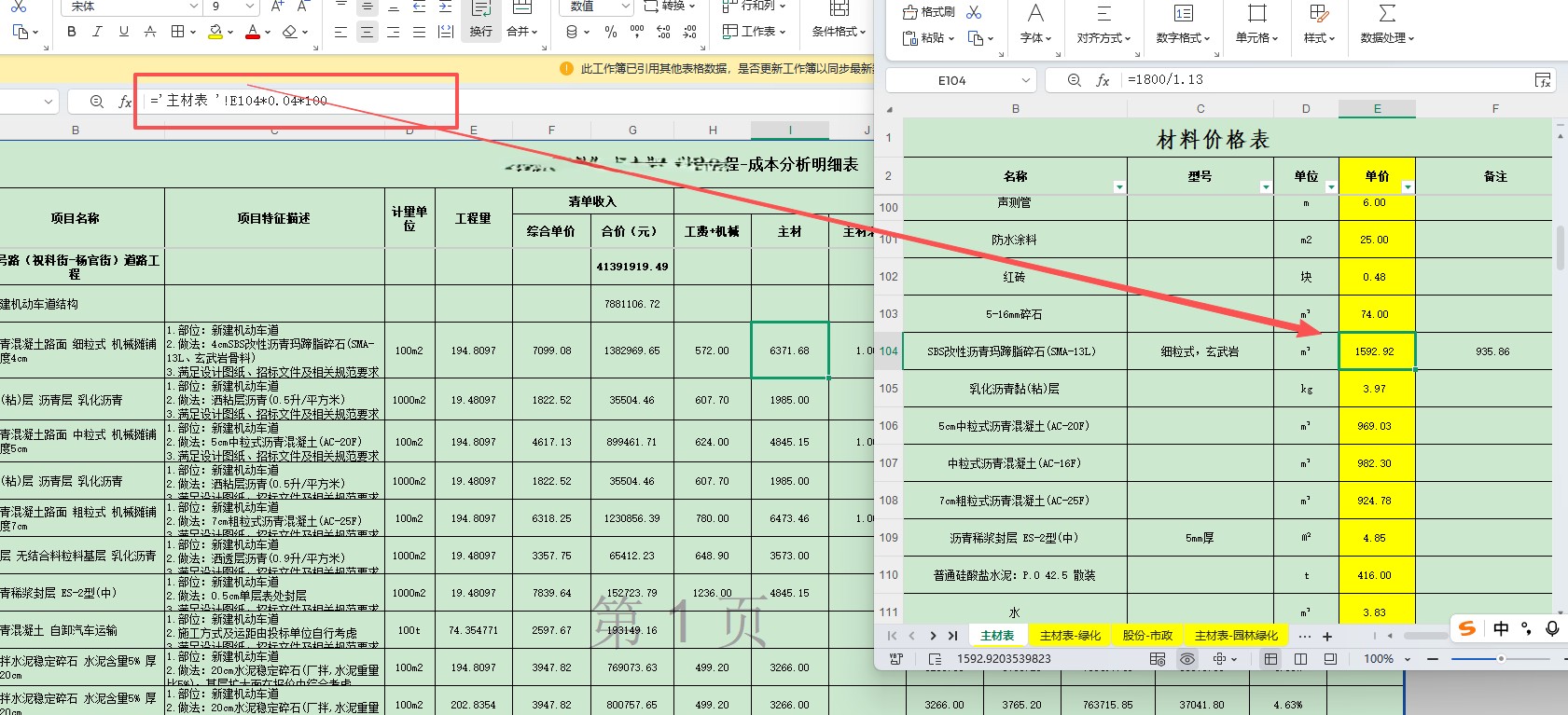
Task: Click the copy icon in right window
Action: 976,38
